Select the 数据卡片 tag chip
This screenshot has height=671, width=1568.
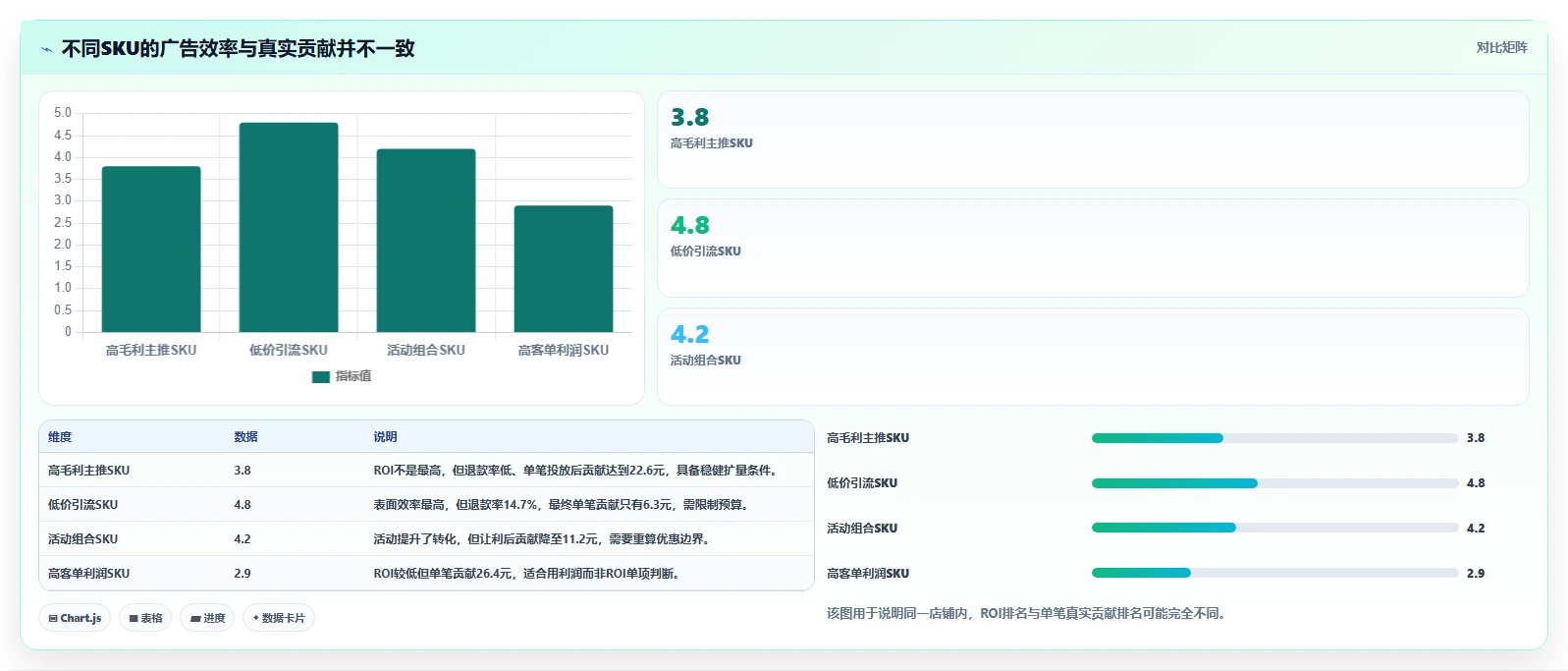click(x=279, y=618)
